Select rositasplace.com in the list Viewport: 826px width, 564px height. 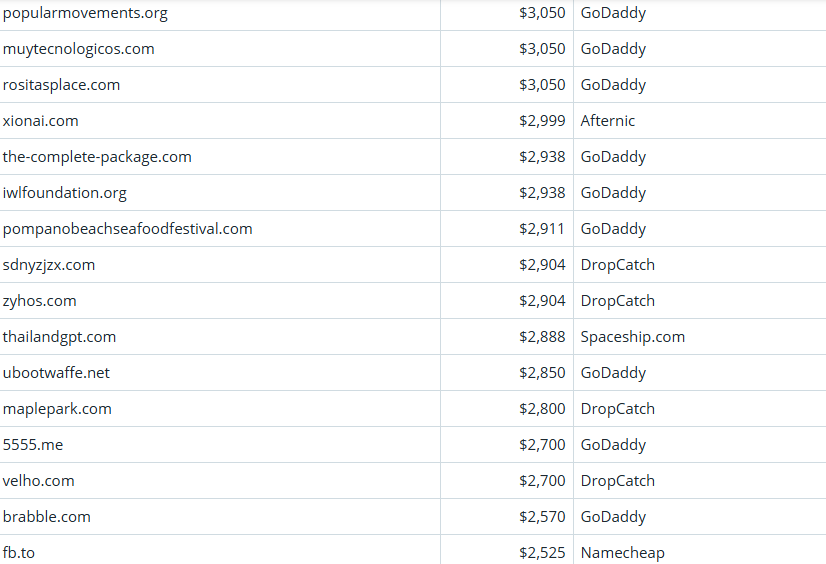(61, 85)
